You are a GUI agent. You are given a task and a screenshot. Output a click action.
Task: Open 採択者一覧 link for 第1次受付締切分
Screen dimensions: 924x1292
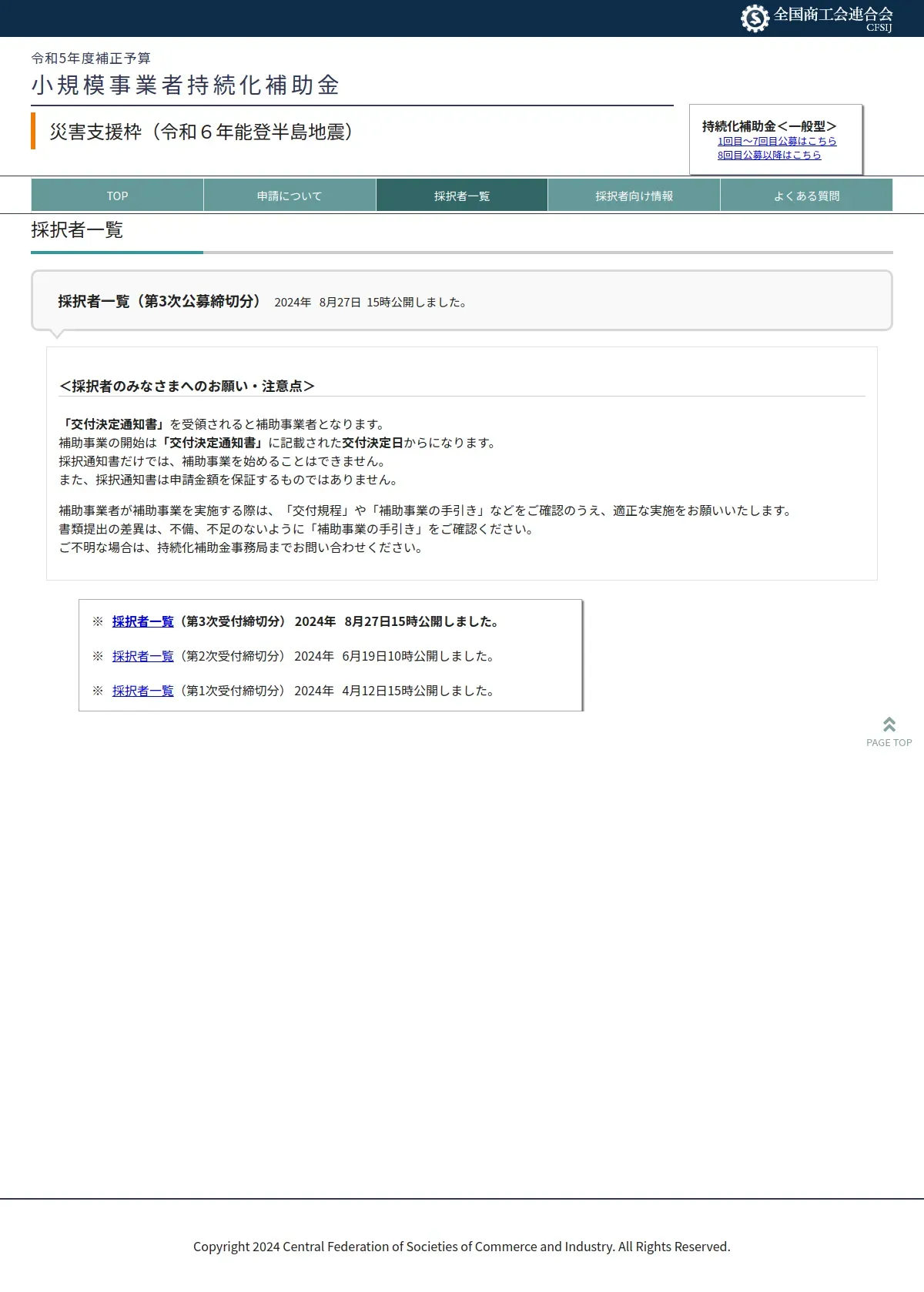pyautogui.click(x=143, y=691)
